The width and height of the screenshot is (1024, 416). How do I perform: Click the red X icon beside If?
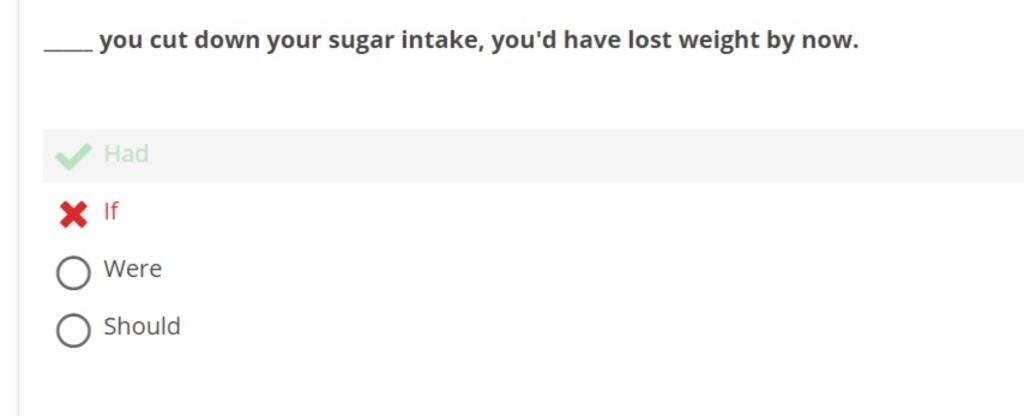click(73, 214)
